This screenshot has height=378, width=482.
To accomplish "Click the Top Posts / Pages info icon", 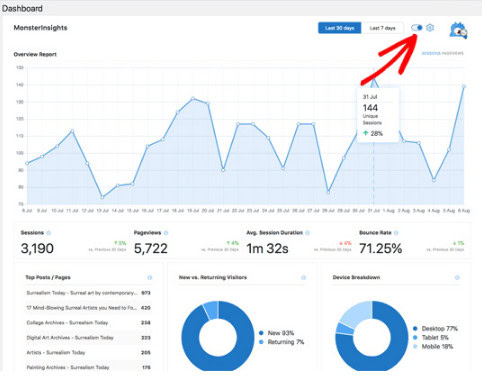I will [150, 278].
